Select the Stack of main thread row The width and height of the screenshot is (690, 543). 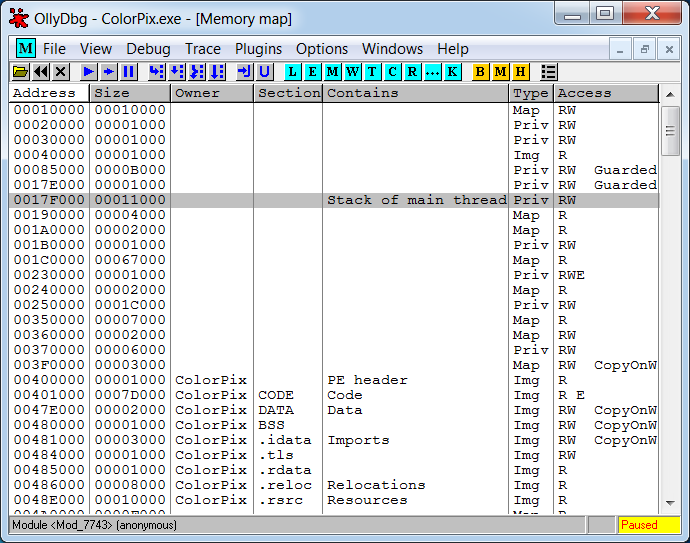334,200
